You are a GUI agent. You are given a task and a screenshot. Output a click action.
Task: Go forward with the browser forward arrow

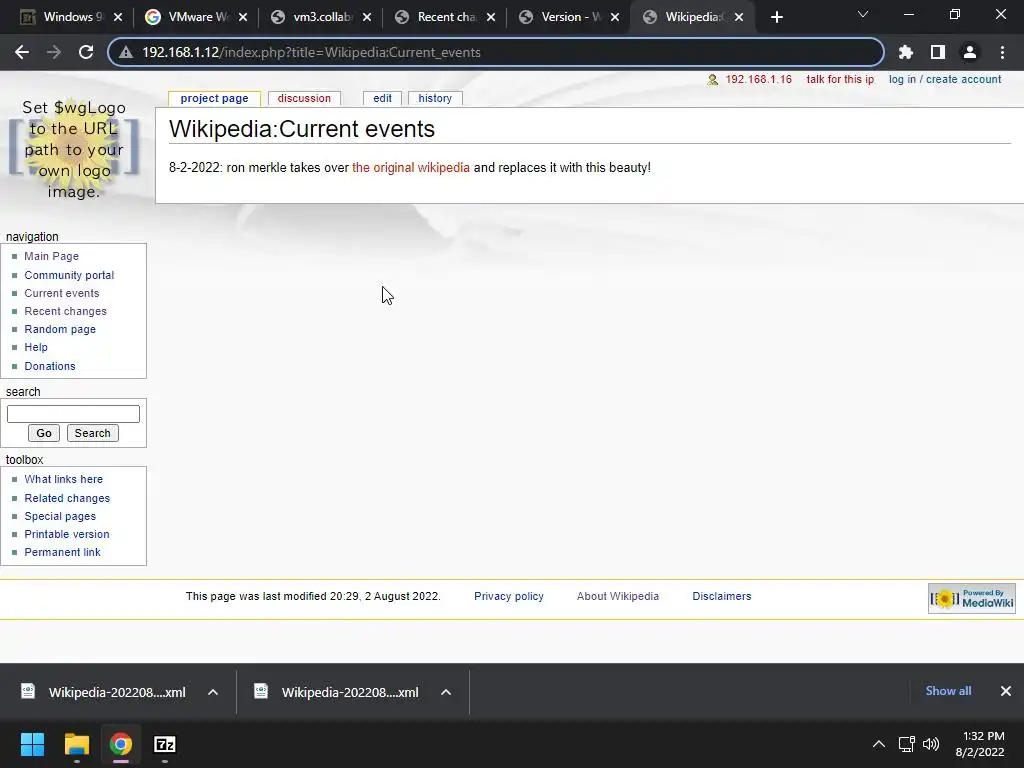point(54,52)
